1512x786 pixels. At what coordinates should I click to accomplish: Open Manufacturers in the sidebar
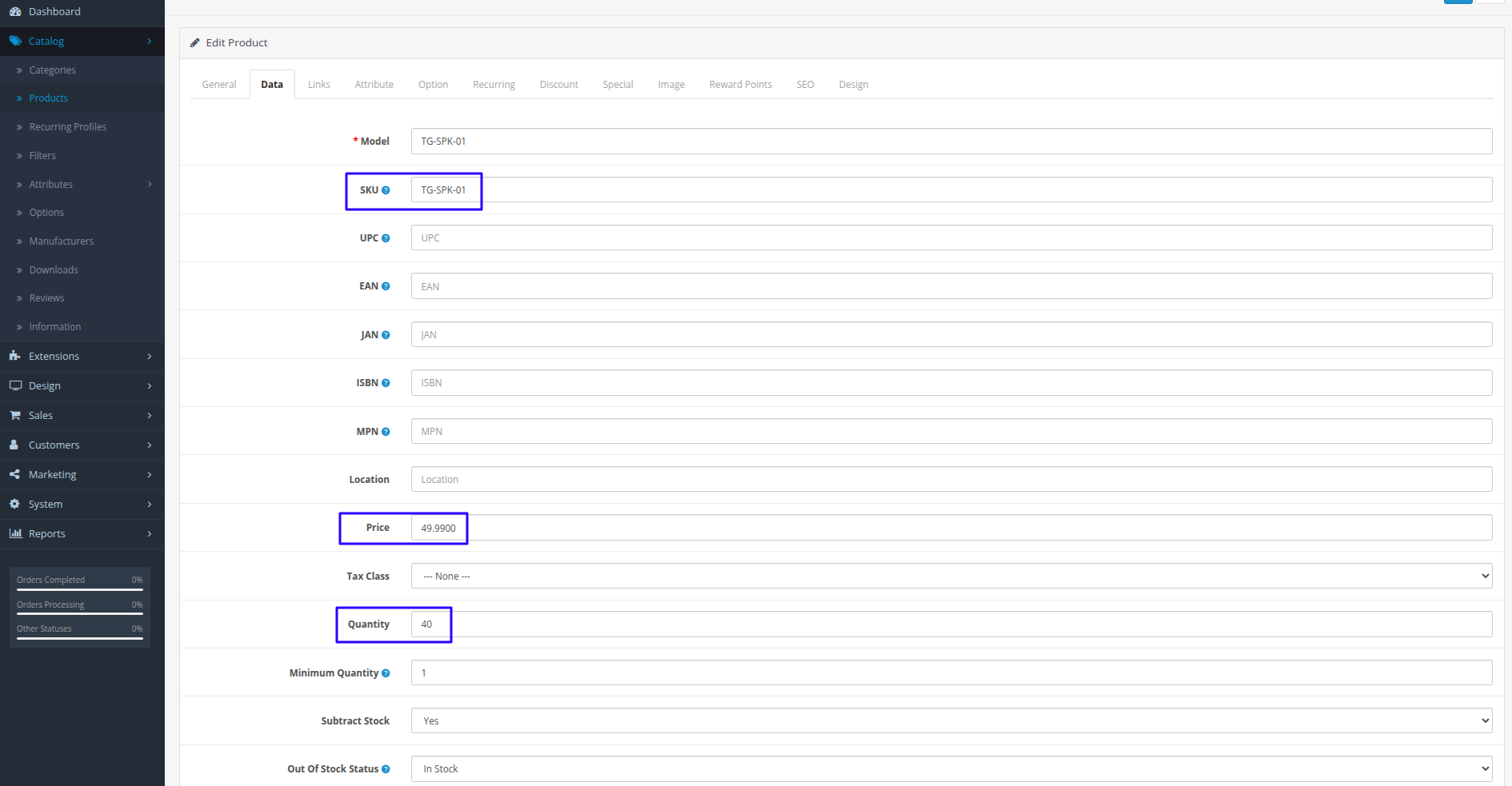[x=61, y=241]
